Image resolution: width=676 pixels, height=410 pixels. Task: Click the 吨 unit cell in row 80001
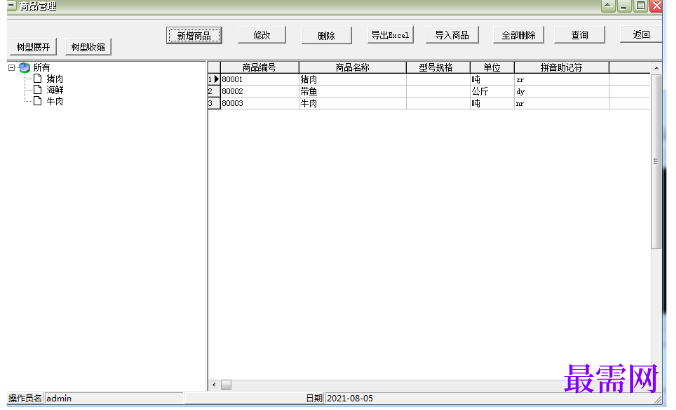coord(492,79)
